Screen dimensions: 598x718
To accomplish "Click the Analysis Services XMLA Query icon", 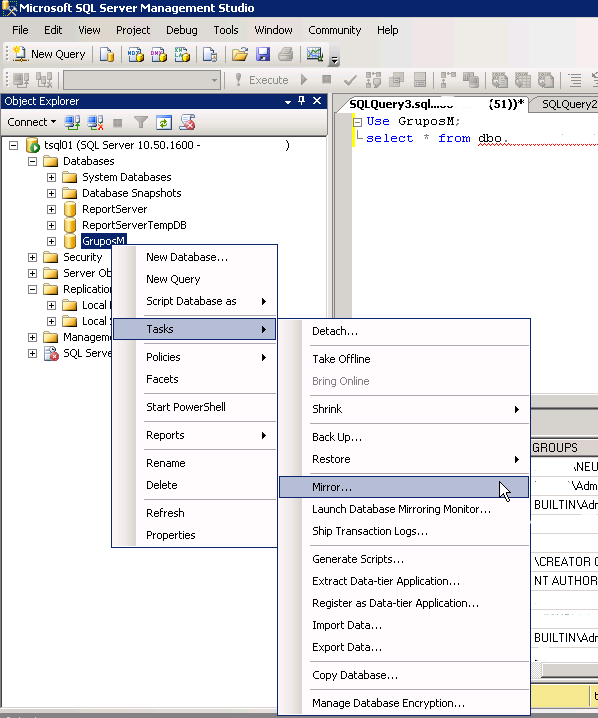I will coord(182,54).
